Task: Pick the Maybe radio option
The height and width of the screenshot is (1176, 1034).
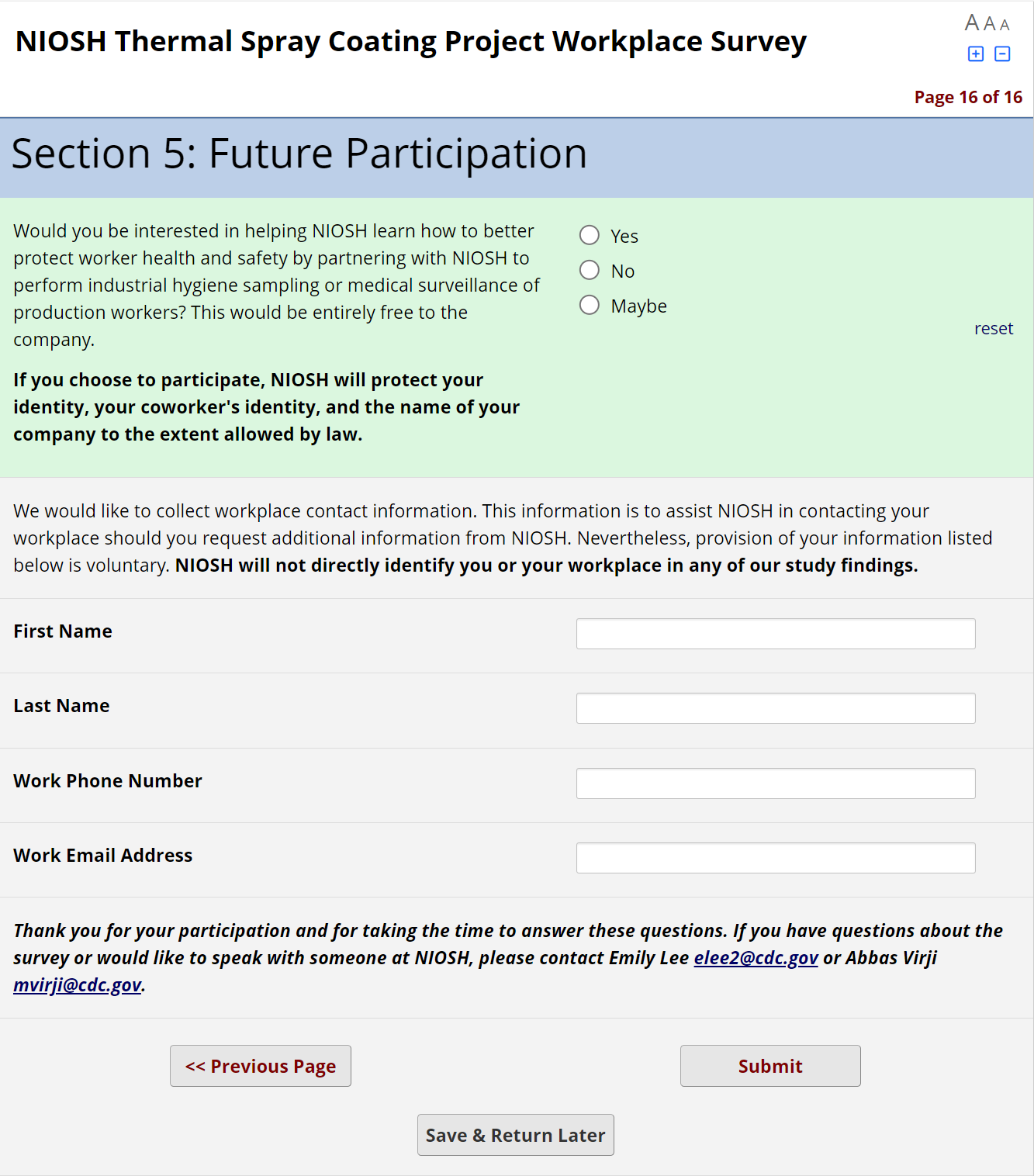Action: point(590,305)
